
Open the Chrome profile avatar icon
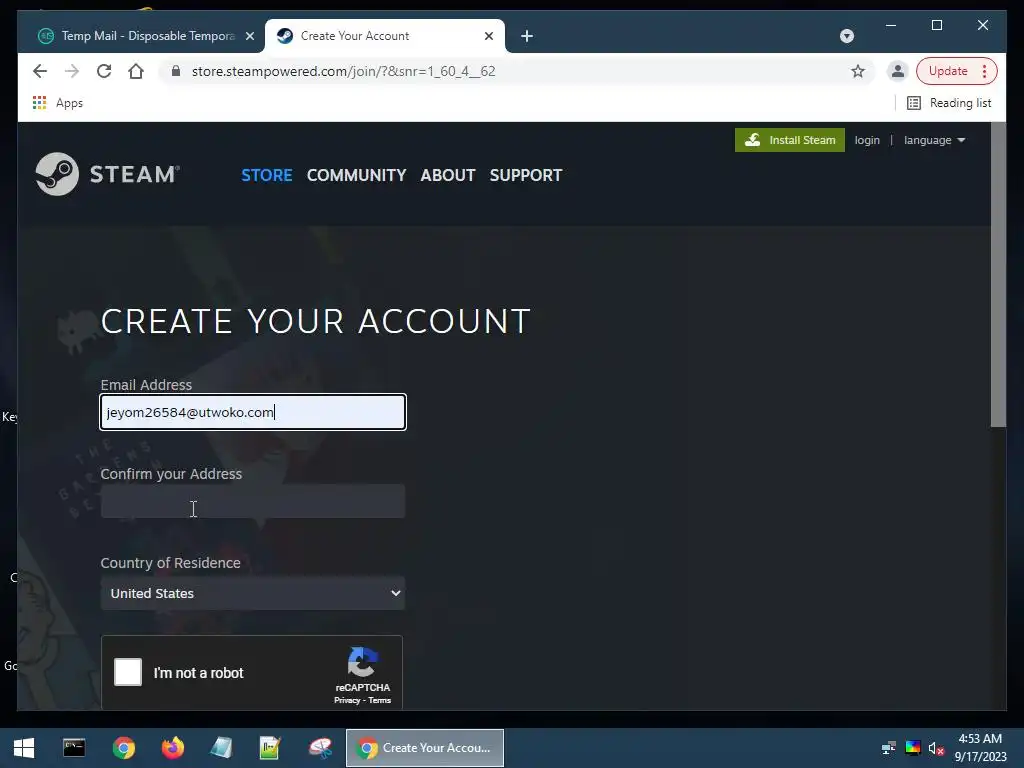(x=898, y=71)
